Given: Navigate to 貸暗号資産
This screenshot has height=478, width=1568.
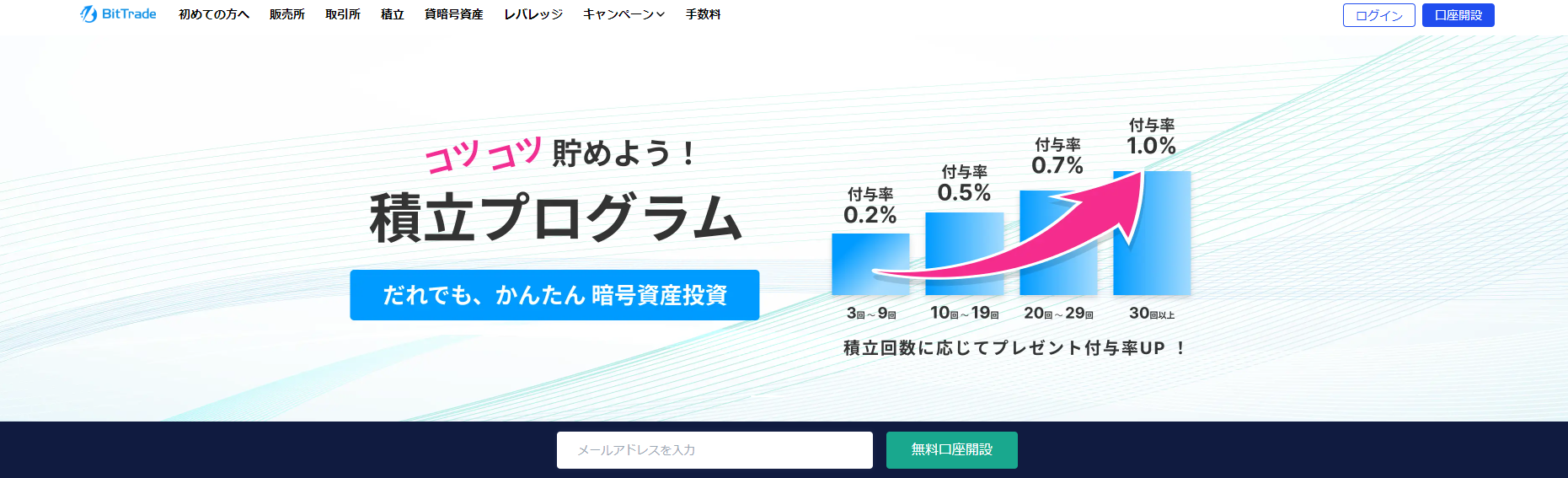Looking at the screenshot, I should [453, 14].
